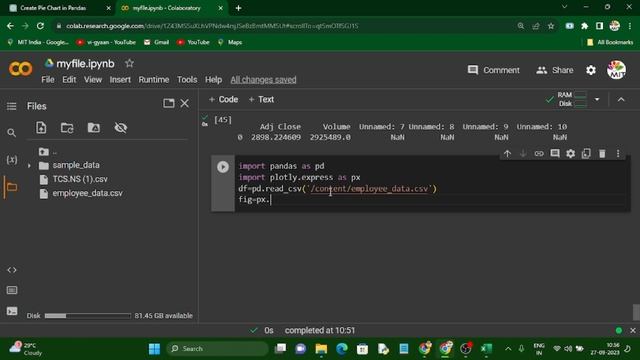Select the TCS.NS (1).csv file

tap(80, 179)
